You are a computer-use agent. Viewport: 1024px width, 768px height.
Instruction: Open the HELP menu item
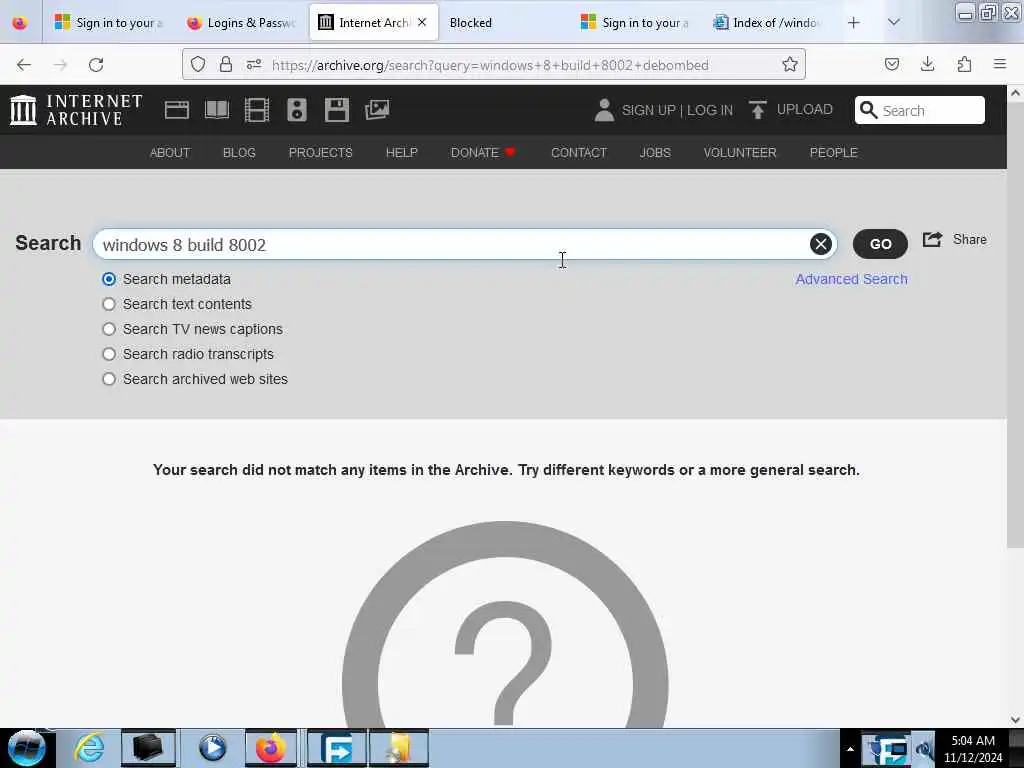(x=402, y=153)
